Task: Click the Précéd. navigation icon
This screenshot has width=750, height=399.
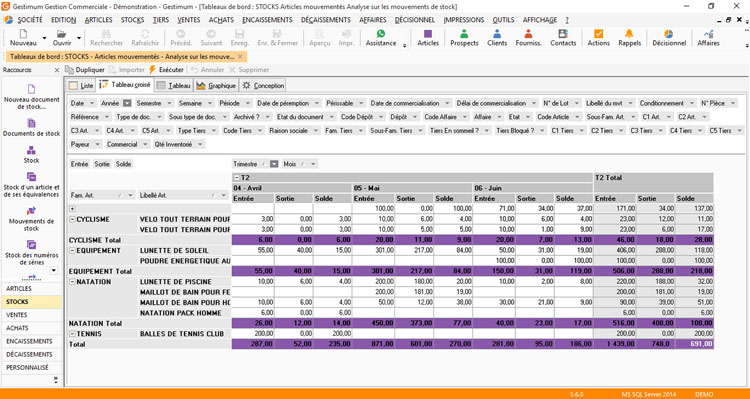Action: 181,34
